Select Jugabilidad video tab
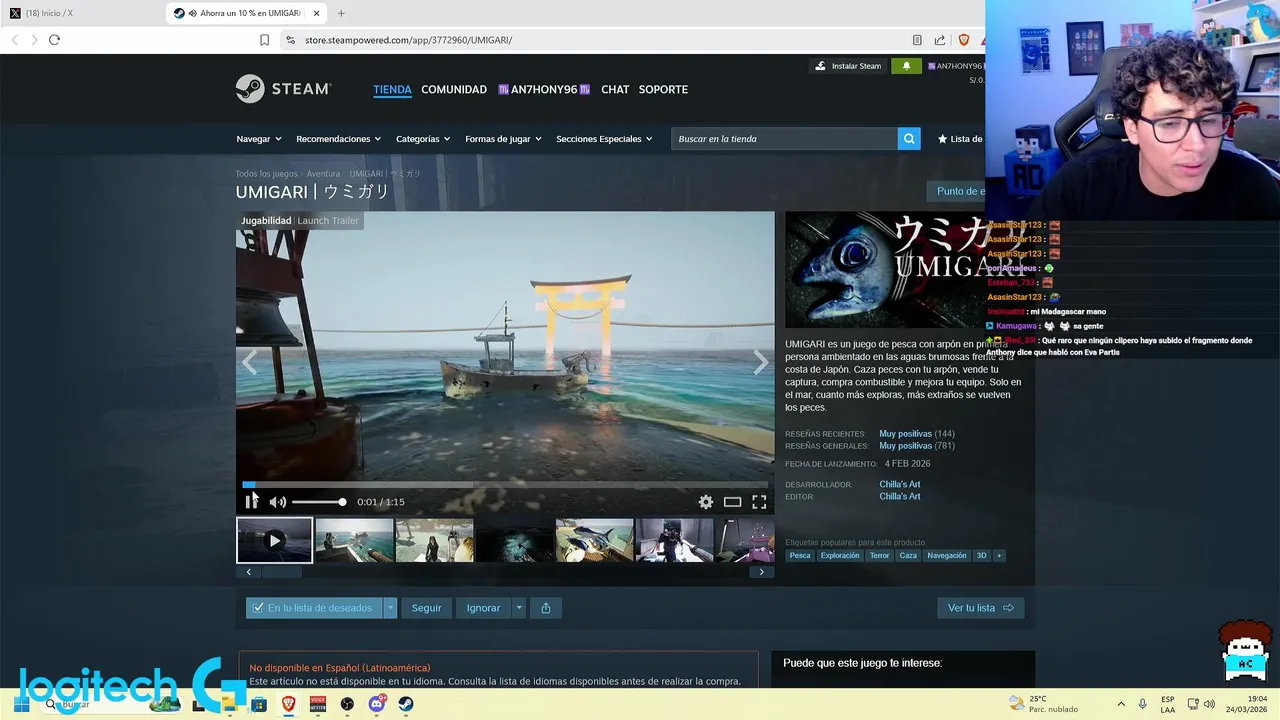This screenshot has height=720, width=1280. pos(266,220)
